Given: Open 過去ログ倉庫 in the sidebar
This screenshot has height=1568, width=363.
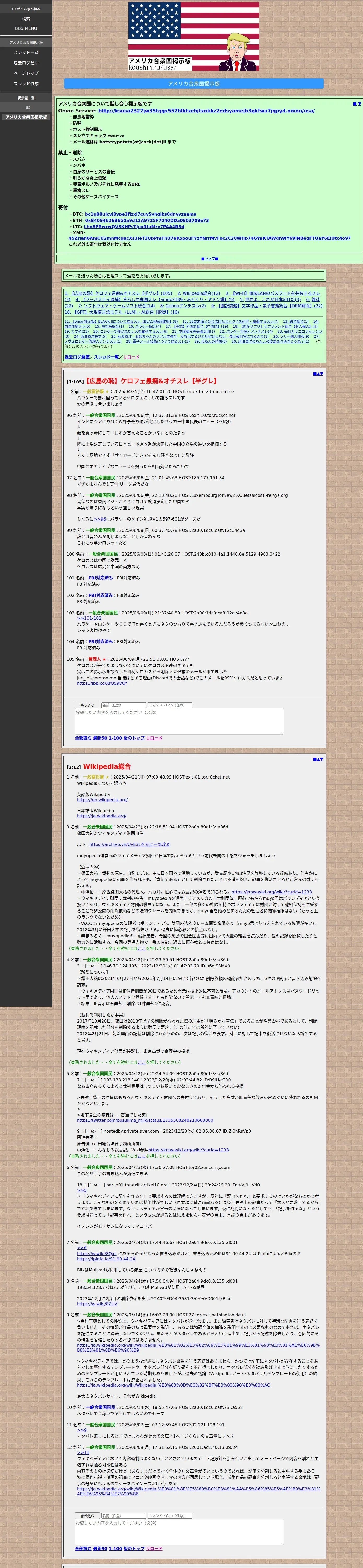Looking at the screenshot, I should tap(26, 63).
